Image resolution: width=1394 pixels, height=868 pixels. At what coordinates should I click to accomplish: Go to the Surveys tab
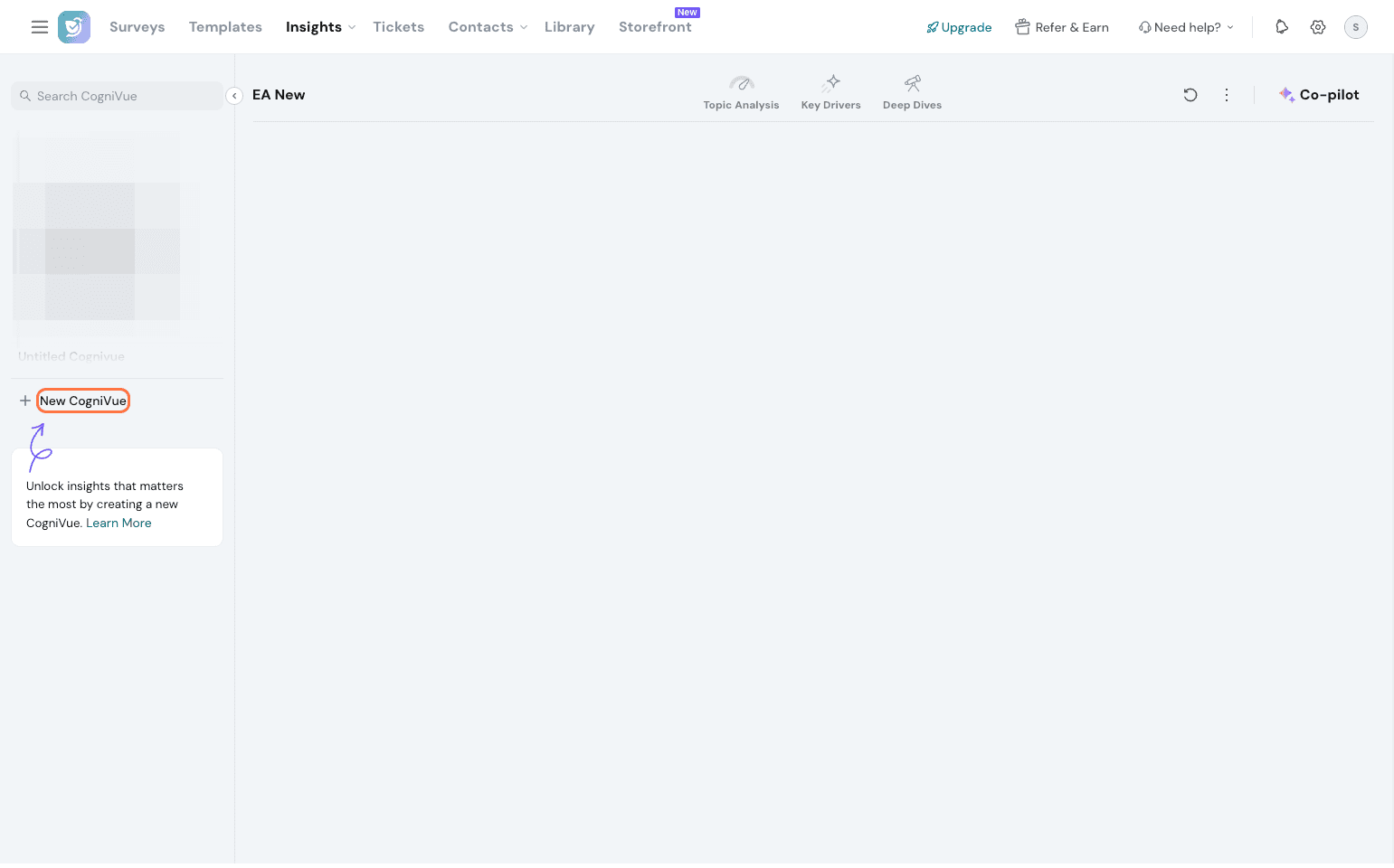click(x=138, y=27)
